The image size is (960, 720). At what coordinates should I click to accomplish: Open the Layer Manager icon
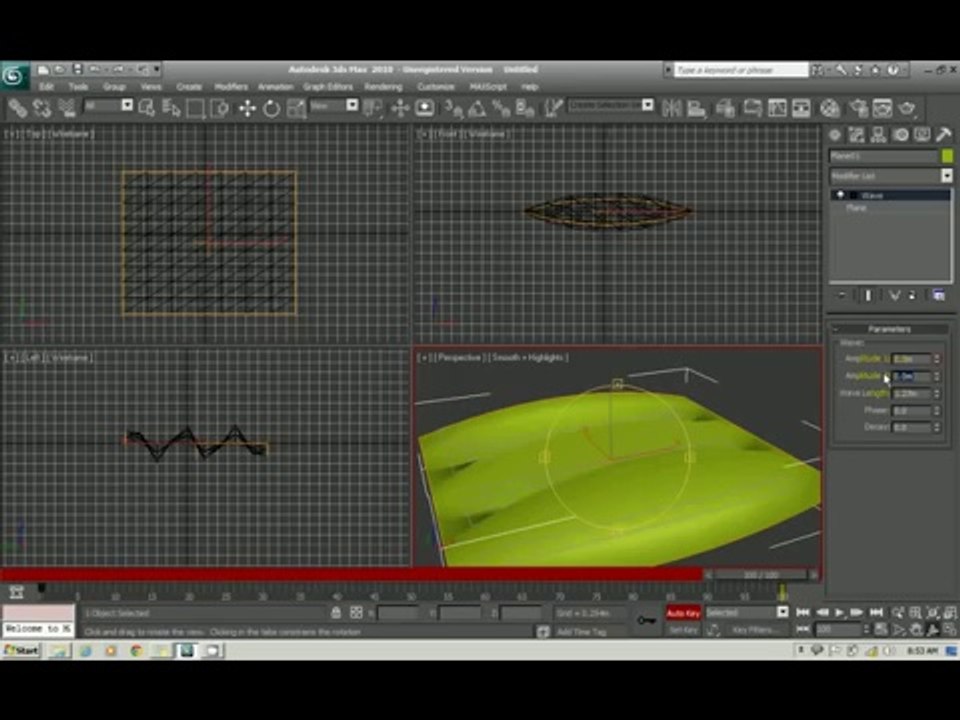point(725,109)
